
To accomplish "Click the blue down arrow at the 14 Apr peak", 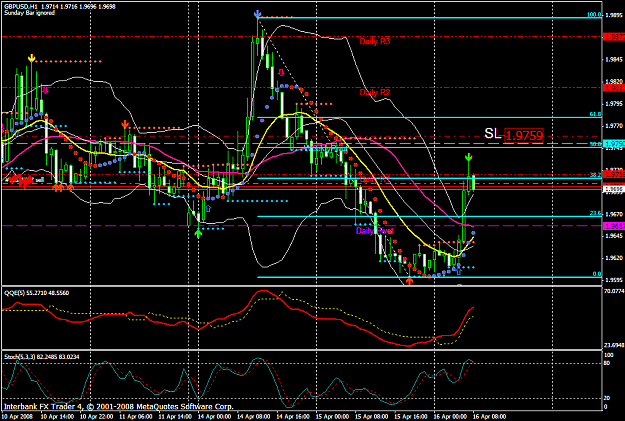I will coord(257,14).
